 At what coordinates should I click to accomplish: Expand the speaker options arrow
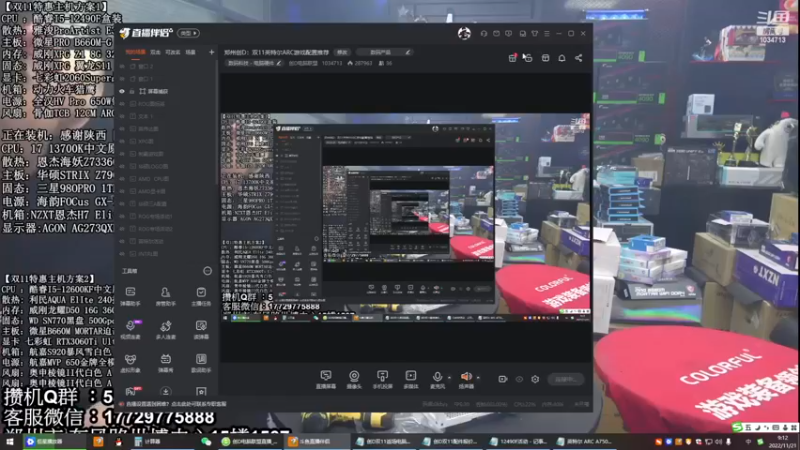pos(478,378)
